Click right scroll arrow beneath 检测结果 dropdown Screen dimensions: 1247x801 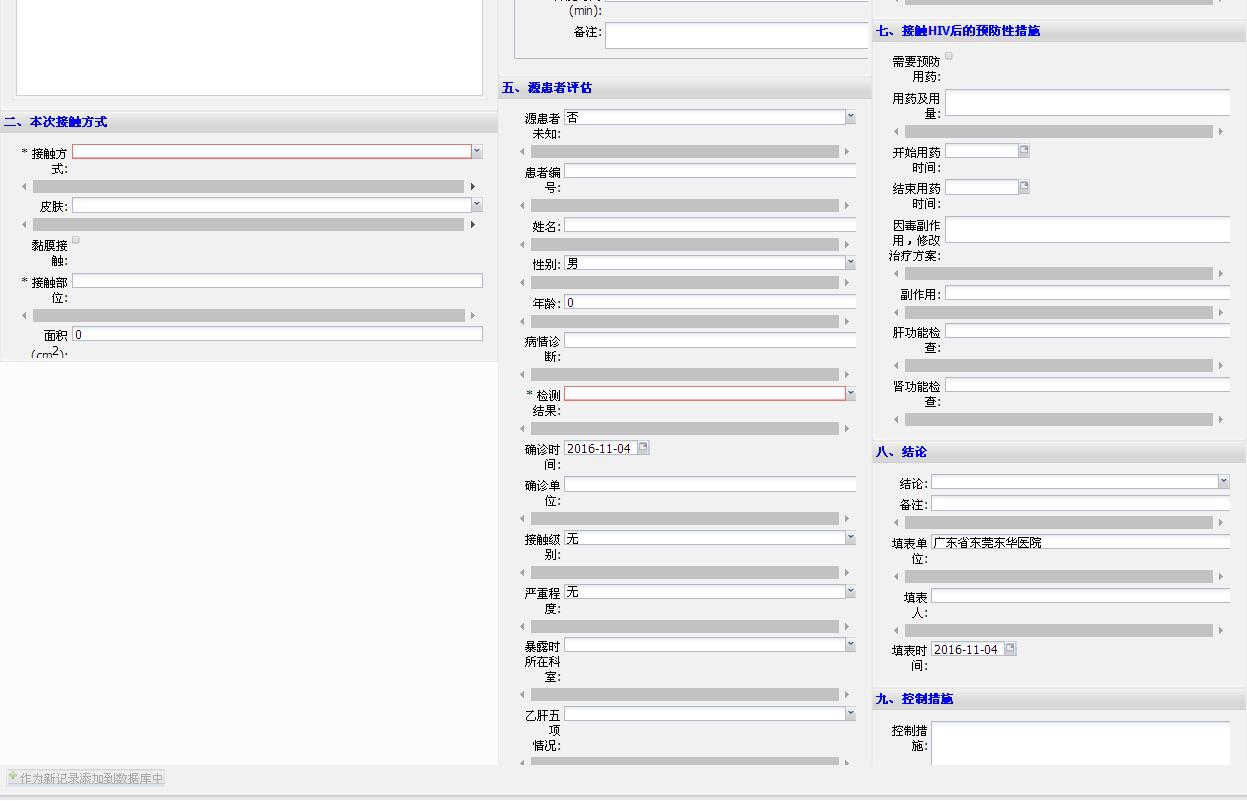[847, 428]
